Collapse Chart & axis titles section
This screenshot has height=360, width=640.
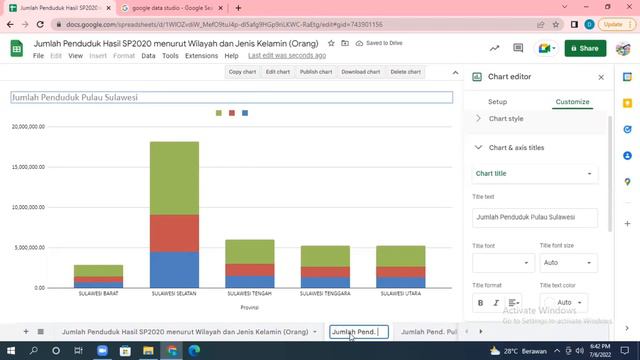click(x=535, y=148)
